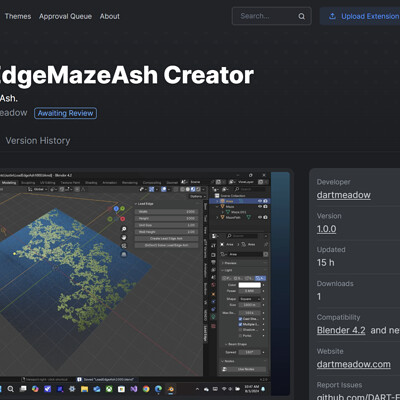In the Blender screenshot taskbar, click the Task View icon
The width and height of the screenshot is (400, 400).
click(23, 389)
